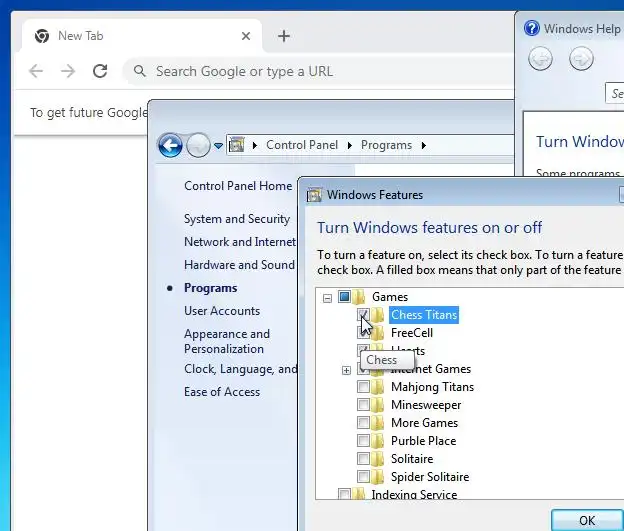This screenshot has height=531, width=624.
Task: Click the Windows Features title bar icon
Action: click(x=314, y=195)
